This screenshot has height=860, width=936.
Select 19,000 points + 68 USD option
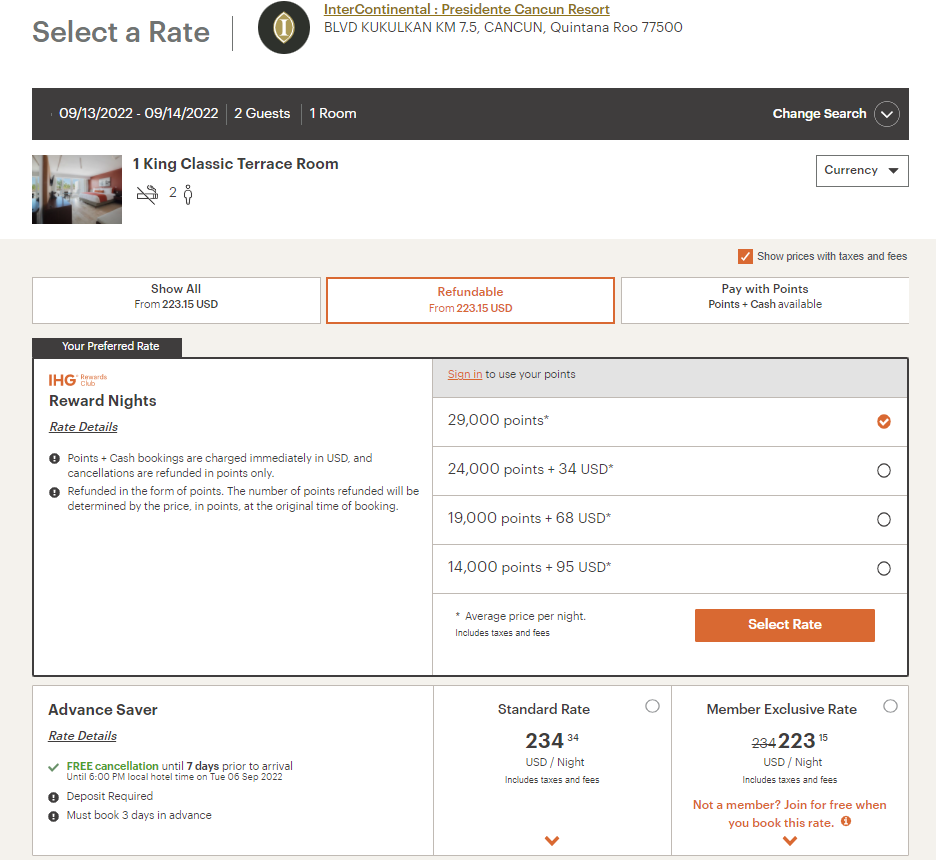(x=883, y=519)
